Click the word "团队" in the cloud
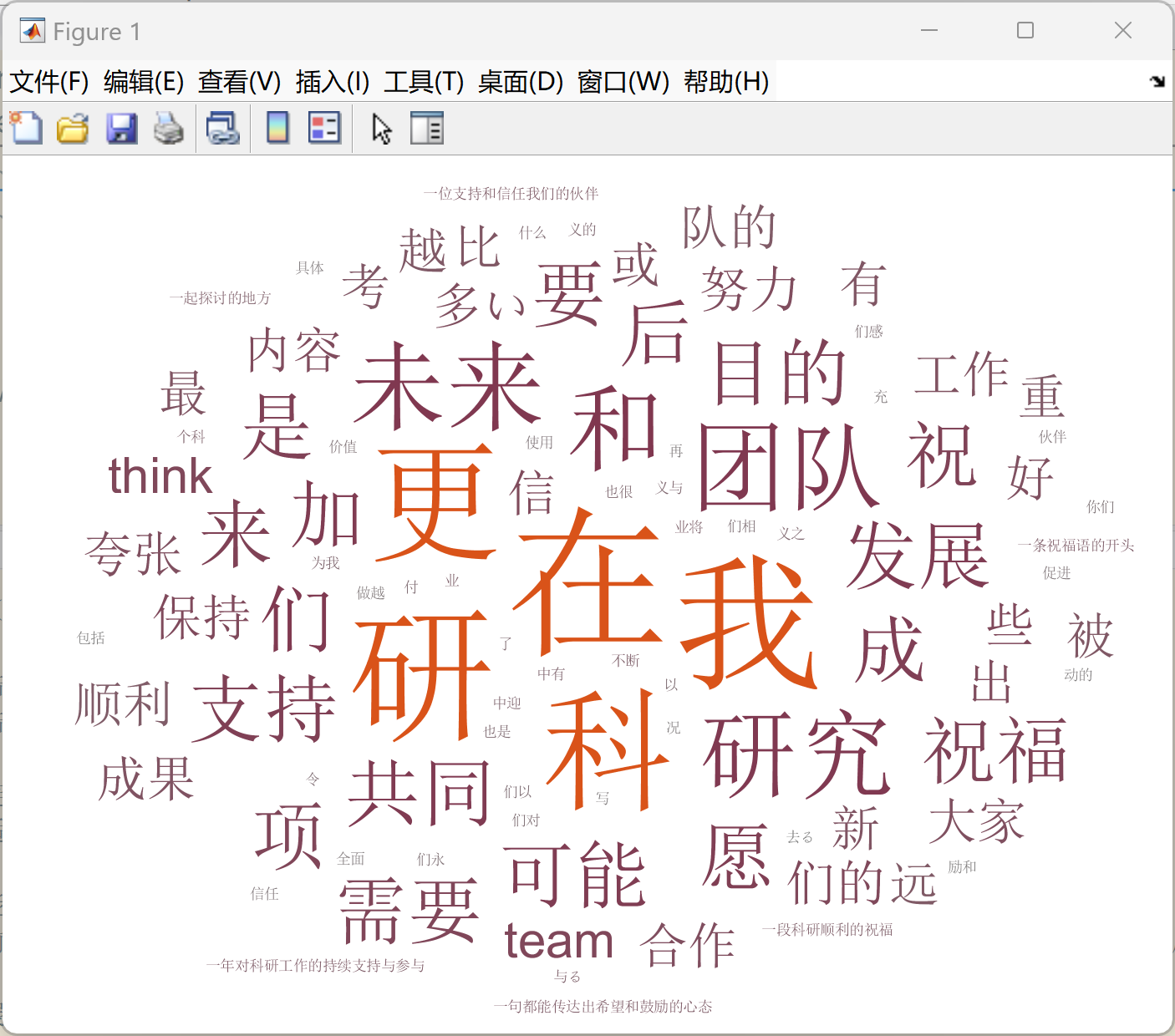Image resolution: width=1175 pixels, height=1036 pixels. (788, 466)
